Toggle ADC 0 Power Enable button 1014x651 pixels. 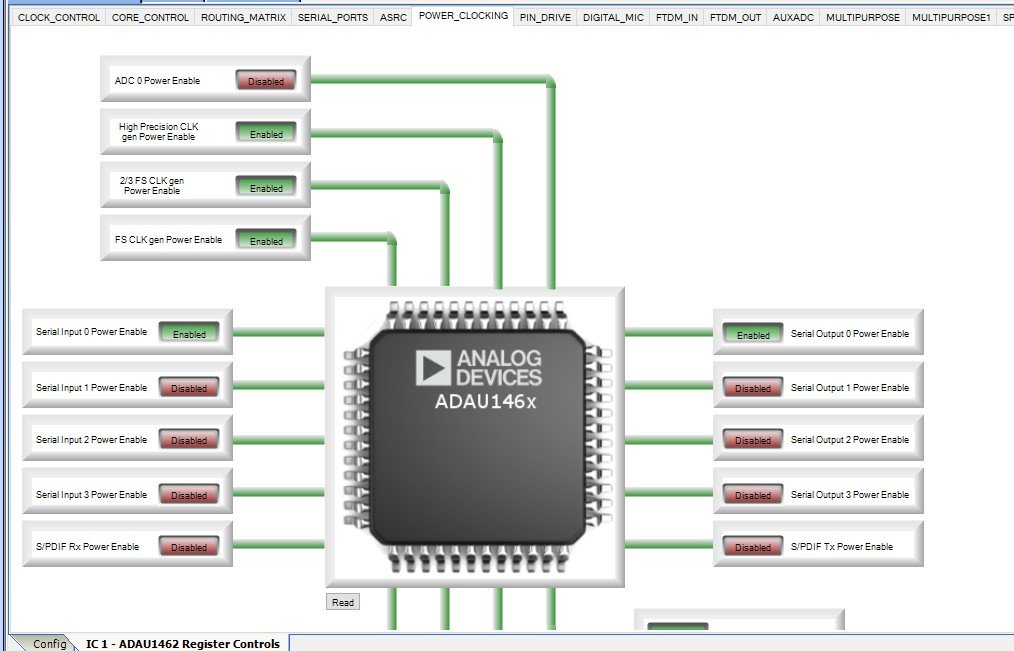pos(266,80)
